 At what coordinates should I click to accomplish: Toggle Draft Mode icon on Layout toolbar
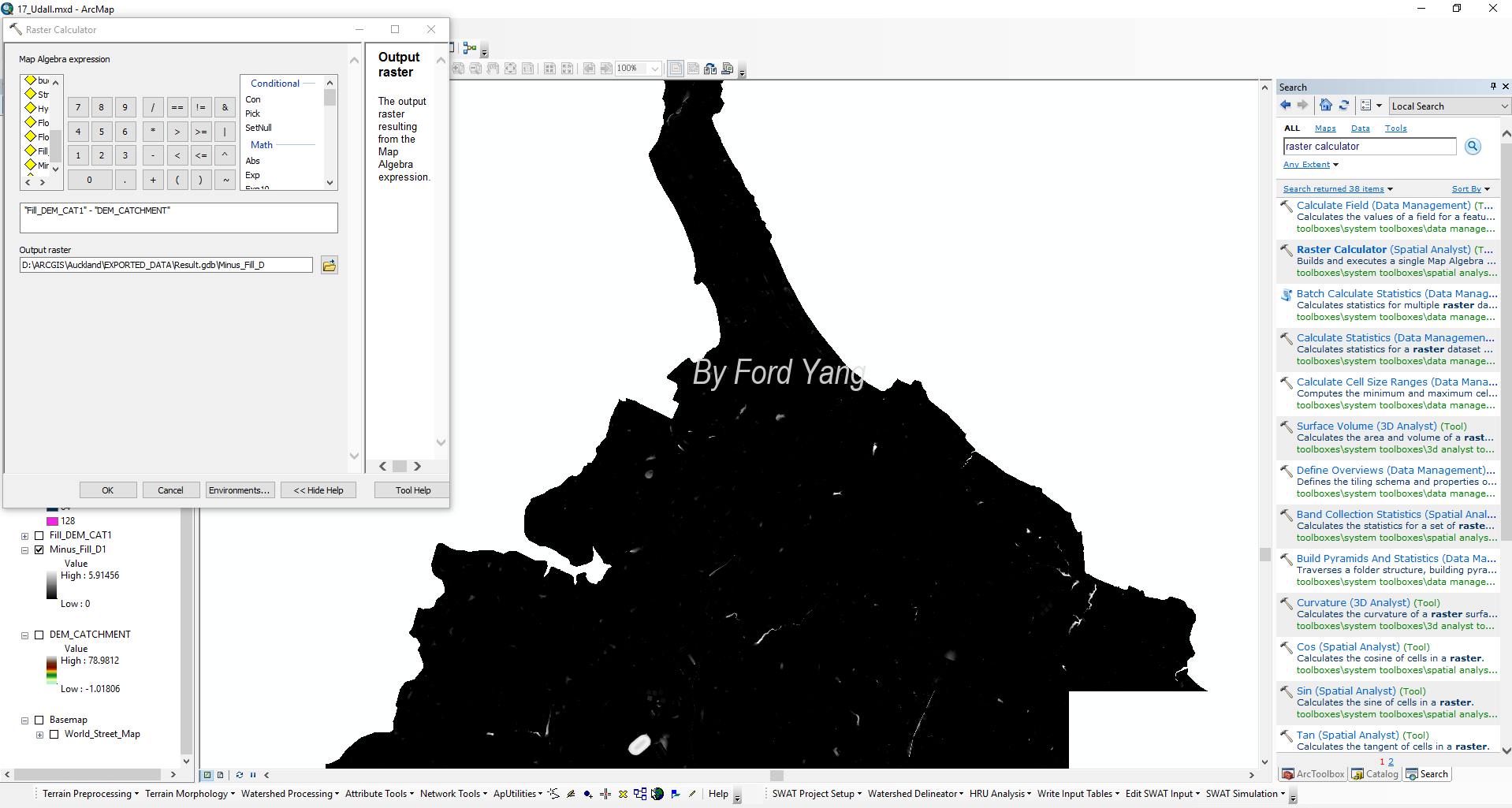tap(676, 69)
